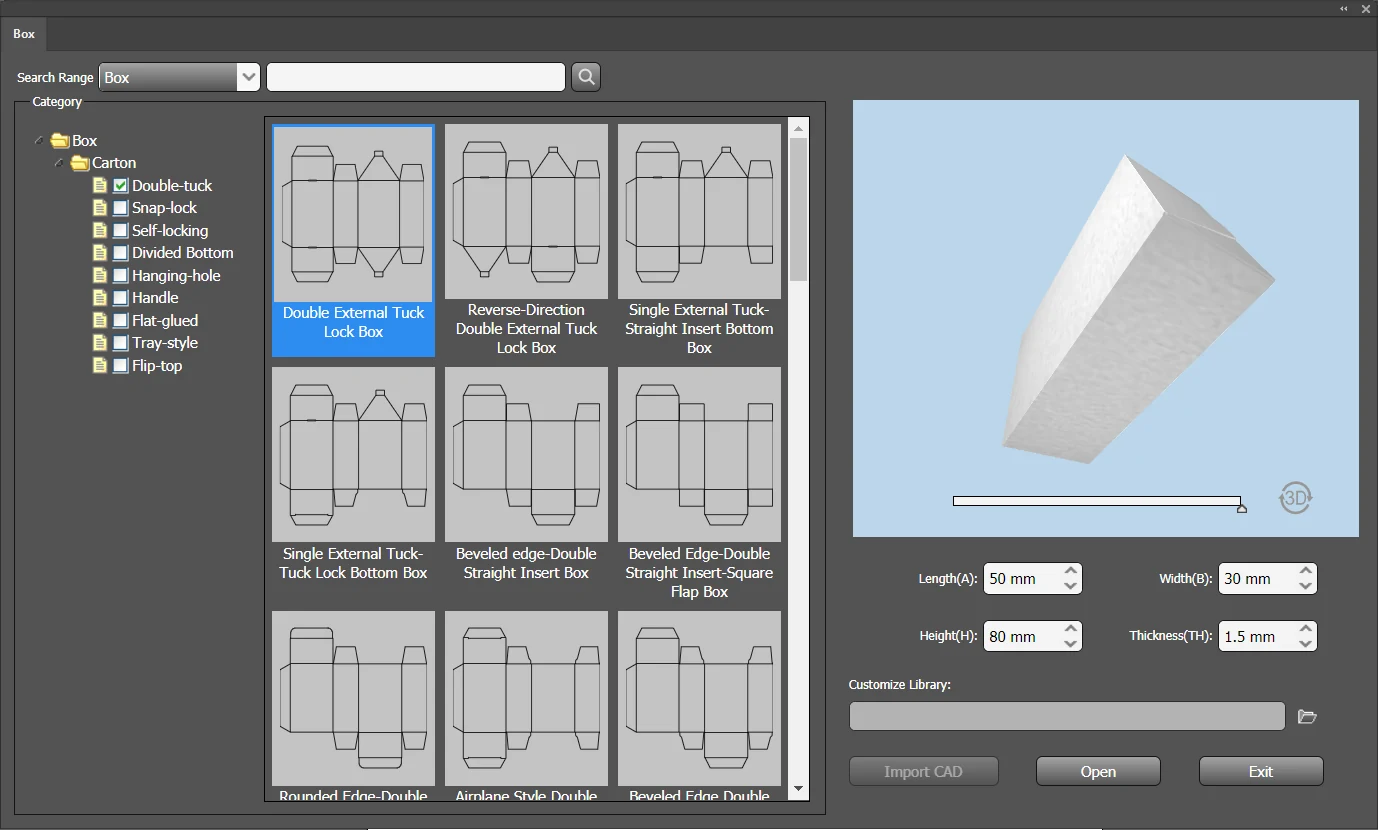Check the Divided Bottom checkbox

(x=120, y=253)
